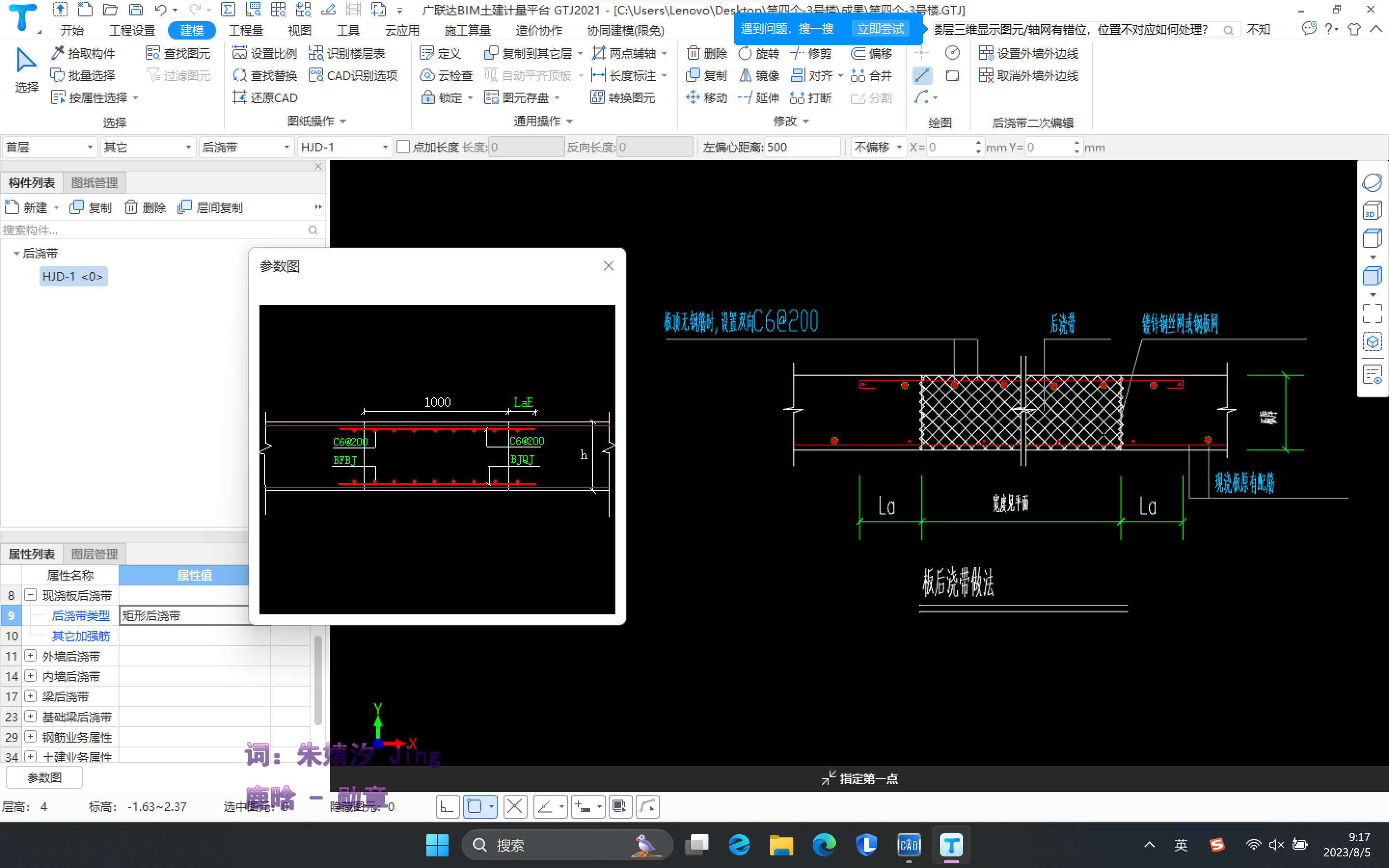Viewport: 1389px width, 868px height.
Task: Run 云检查 cloud check
Action: [446, 76]
